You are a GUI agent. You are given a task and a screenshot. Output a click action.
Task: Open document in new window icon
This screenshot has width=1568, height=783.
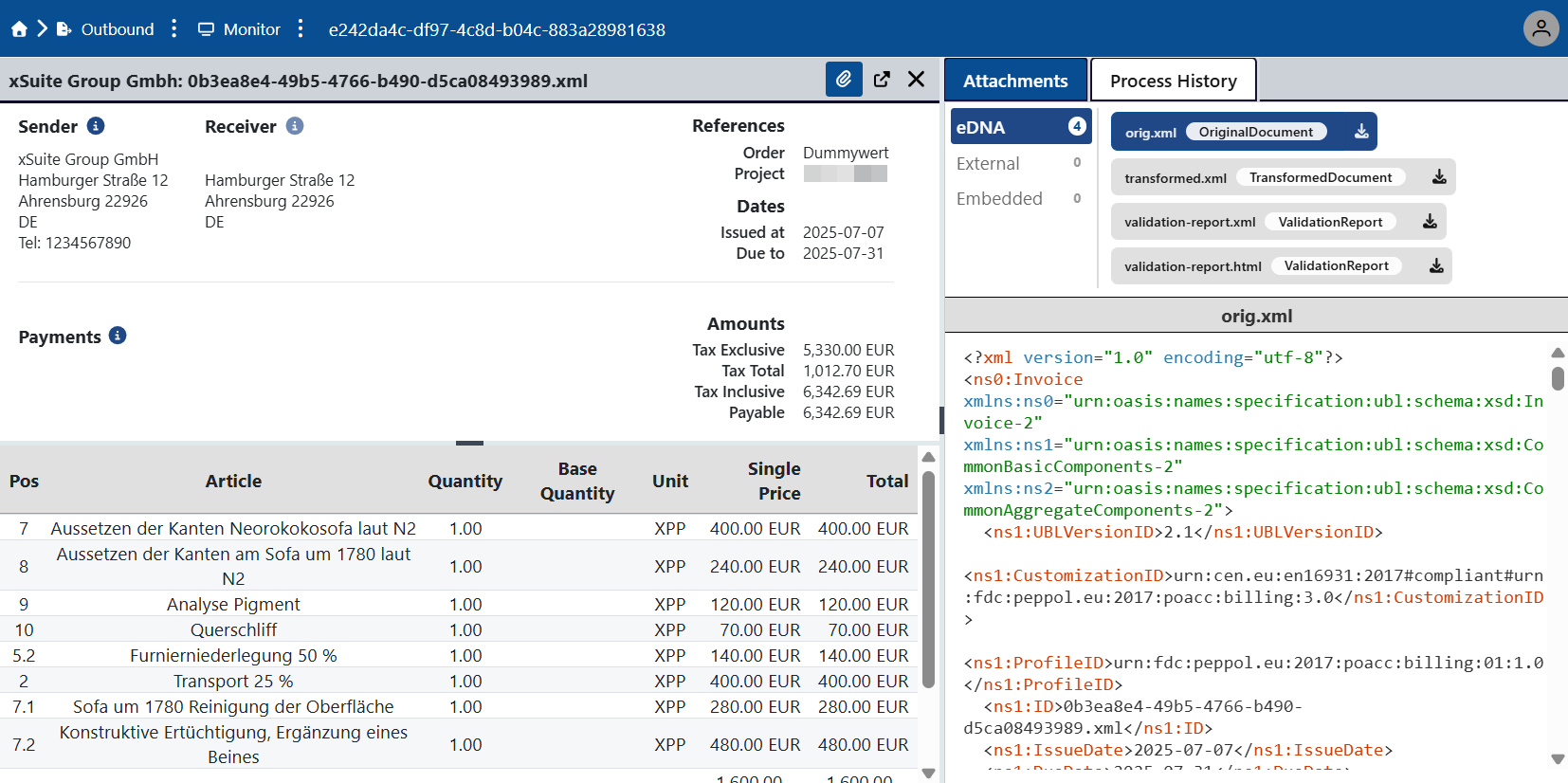[x=882, y=80]
